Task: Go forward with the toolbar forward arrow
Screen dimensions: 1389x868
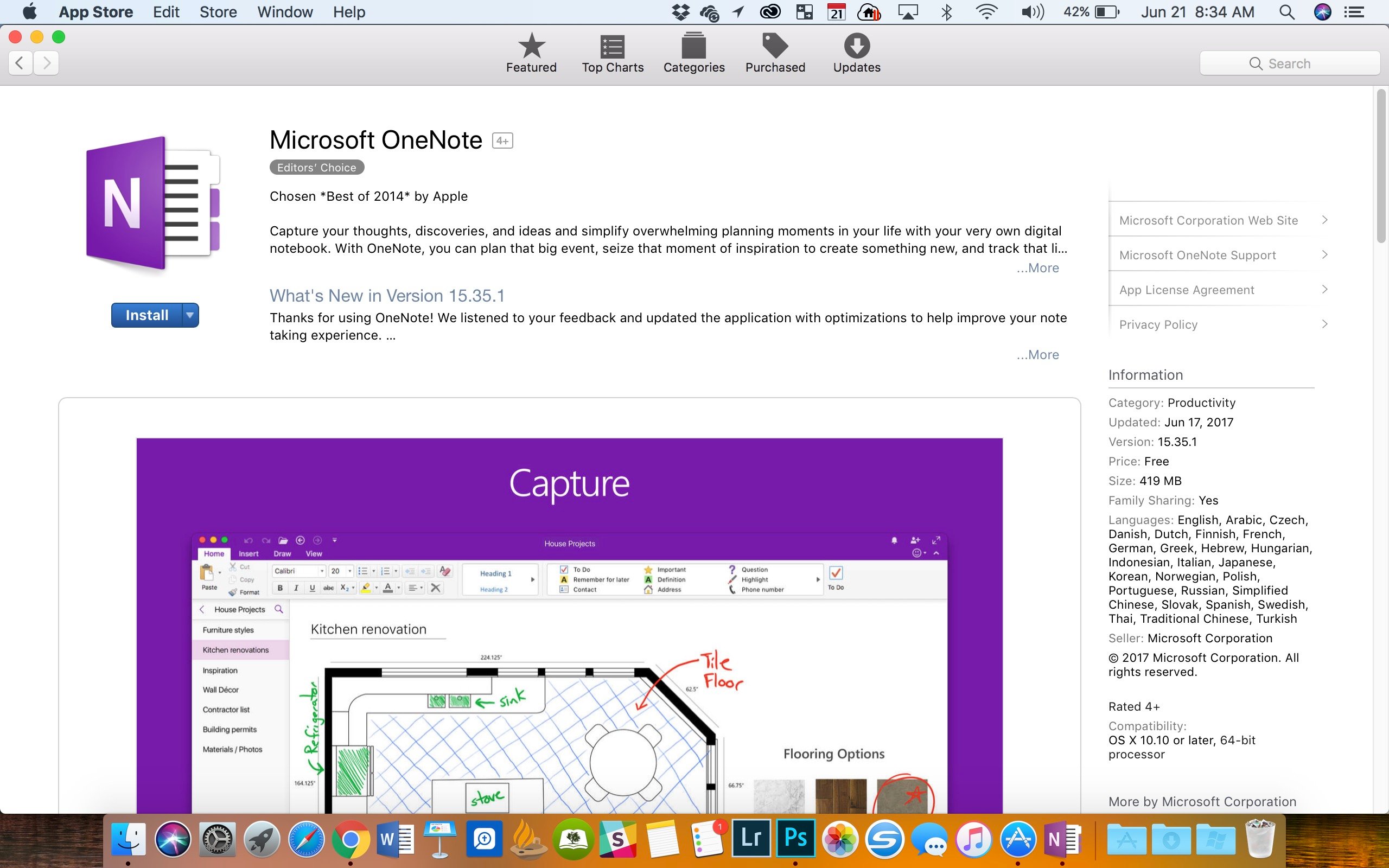Action: (x=47, y=62)
